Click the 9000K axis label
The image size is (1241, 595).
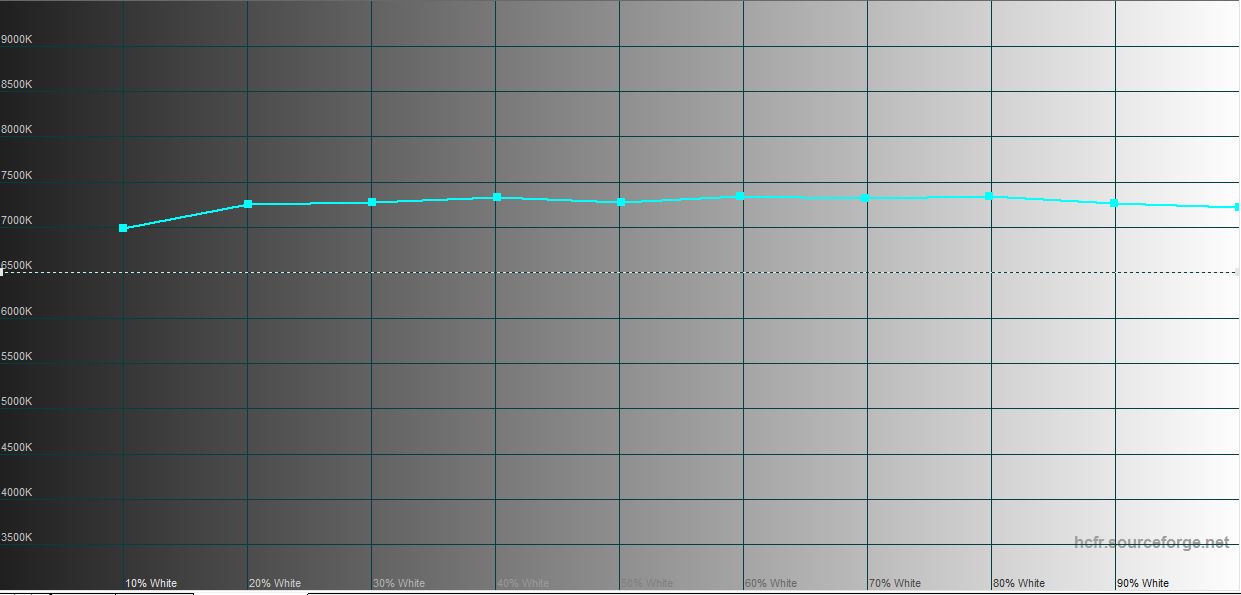coord(17,39)
